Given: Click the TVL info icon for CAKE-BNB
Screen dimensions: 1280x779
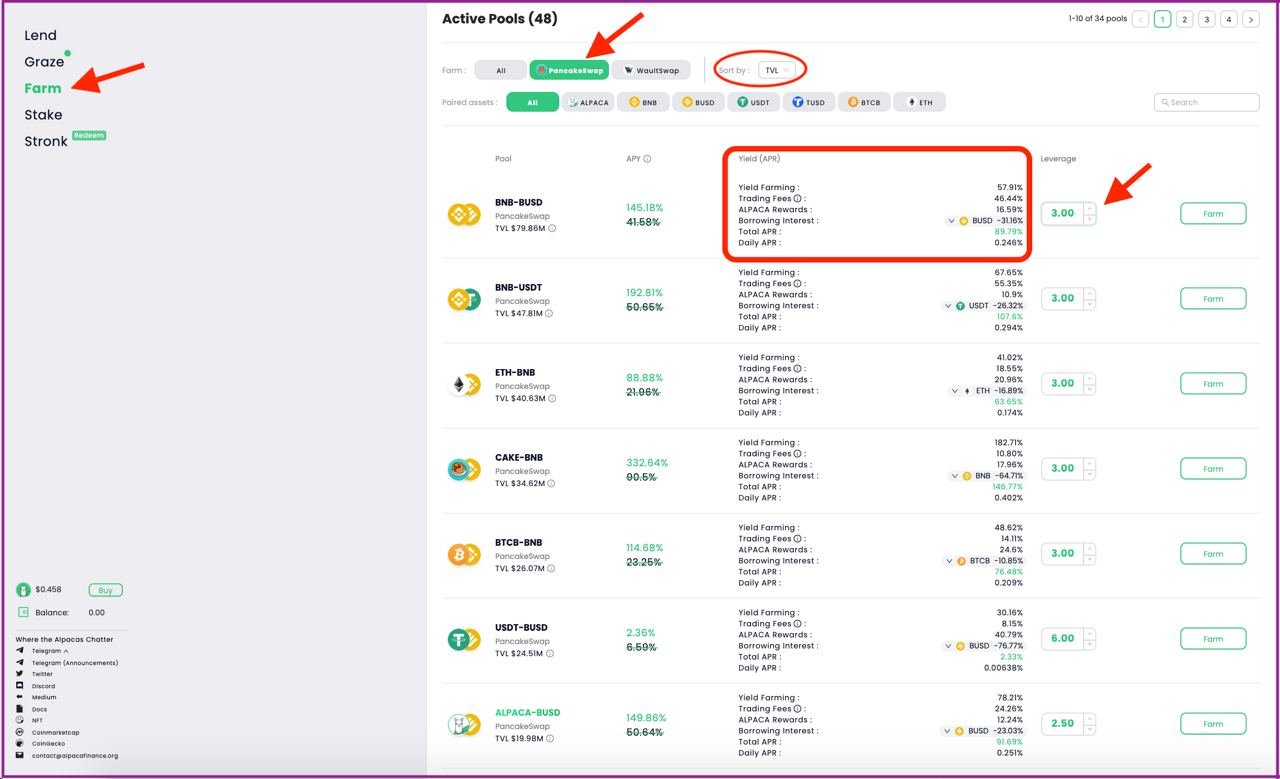Looking at the screenshot, I should pyautogui.click(x=550, y=483).
